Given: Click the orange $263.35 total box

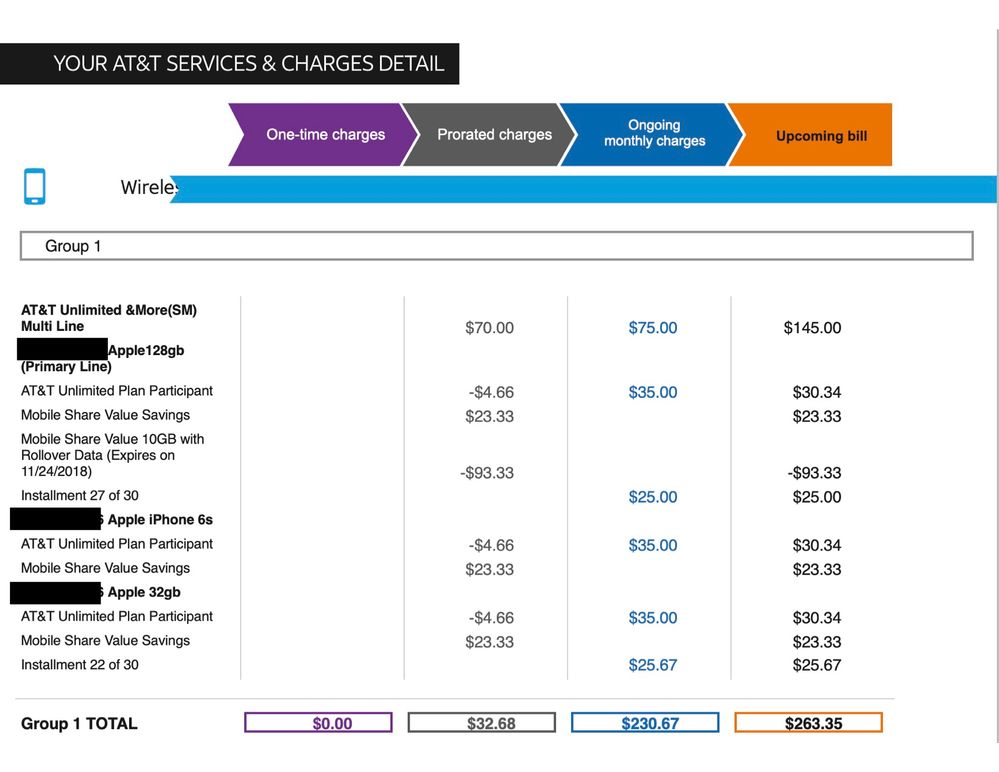Looking at the screenshot, I should [808, 723].
